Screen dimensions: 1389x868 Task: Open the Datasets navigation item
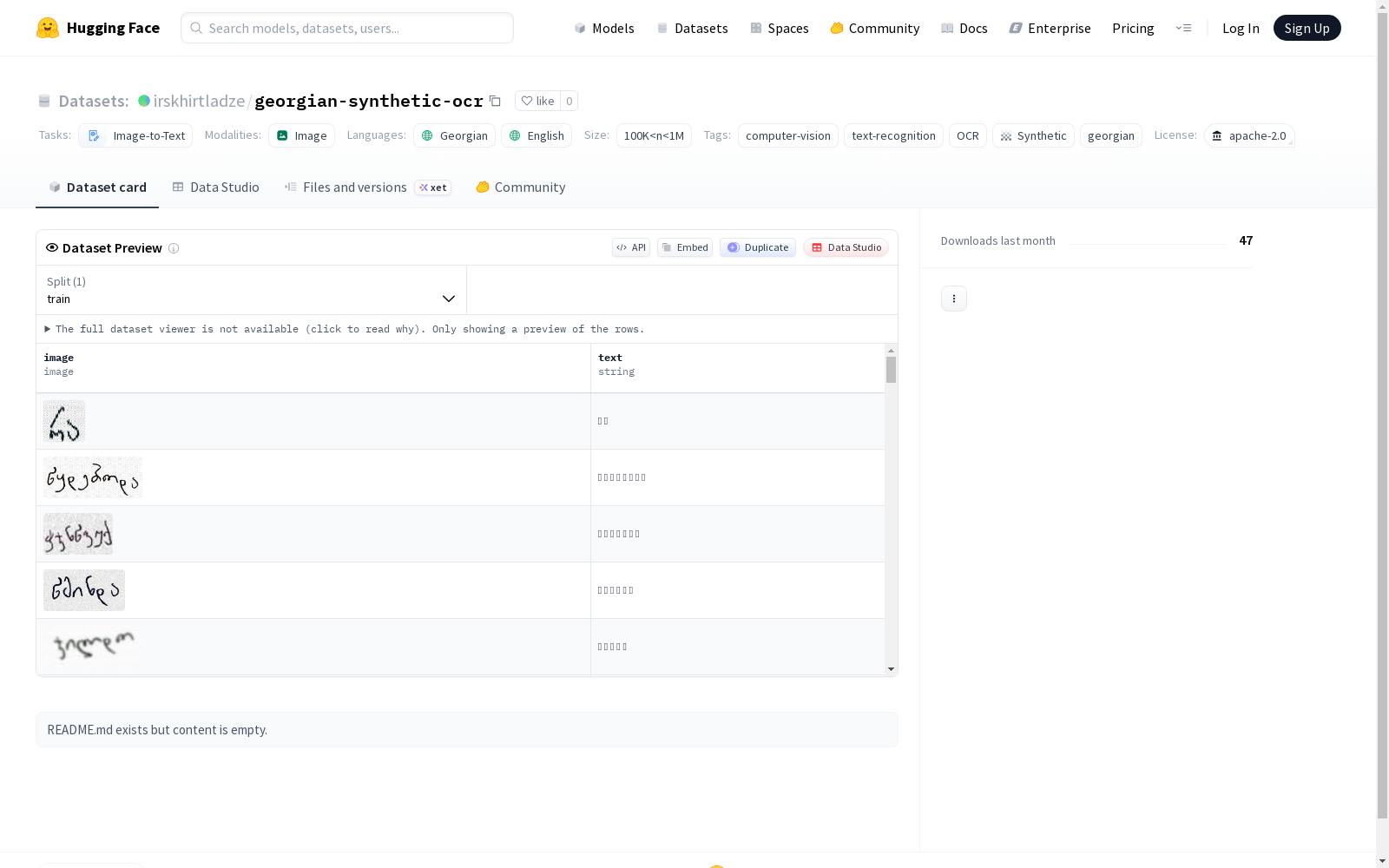(692, 28)
